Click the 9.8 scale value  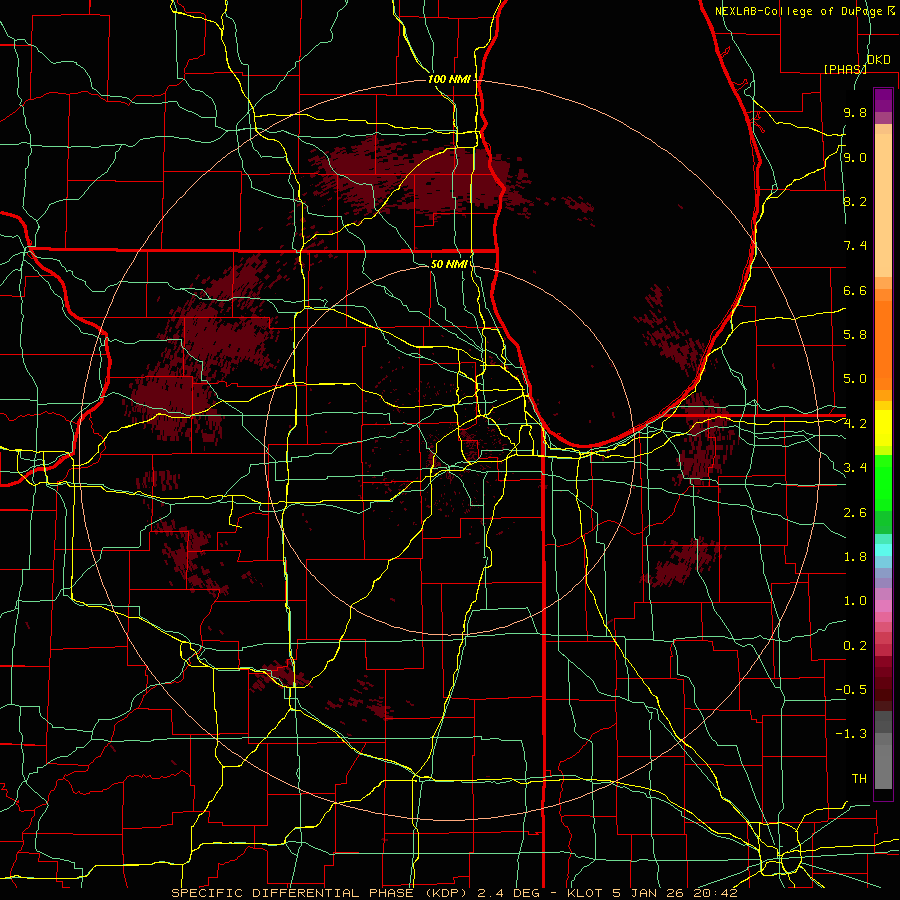pos(855,113)
